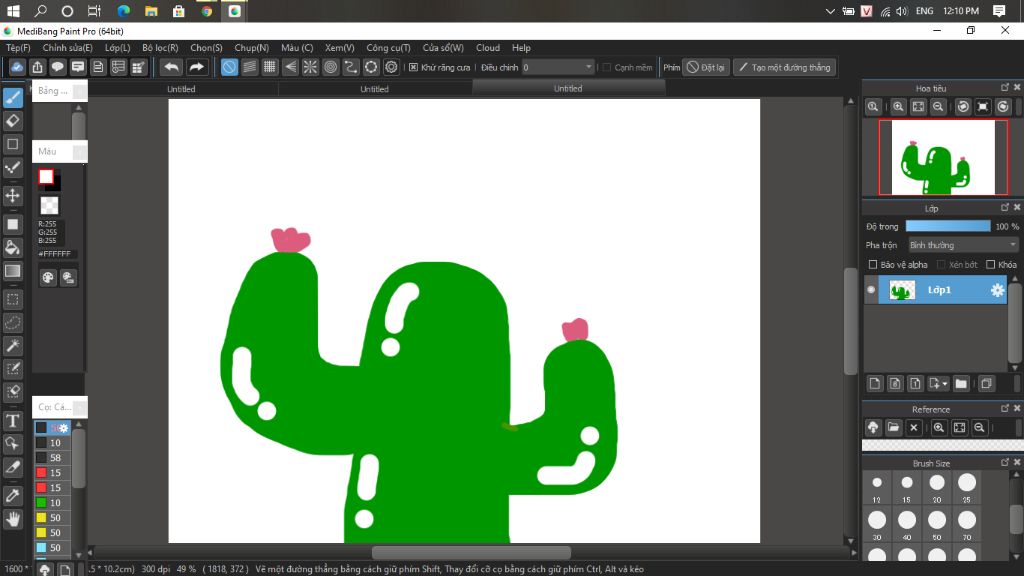Click the transparent color swatch
The width and height of the screenshot is (1024, 576).
tap(49, 205)
